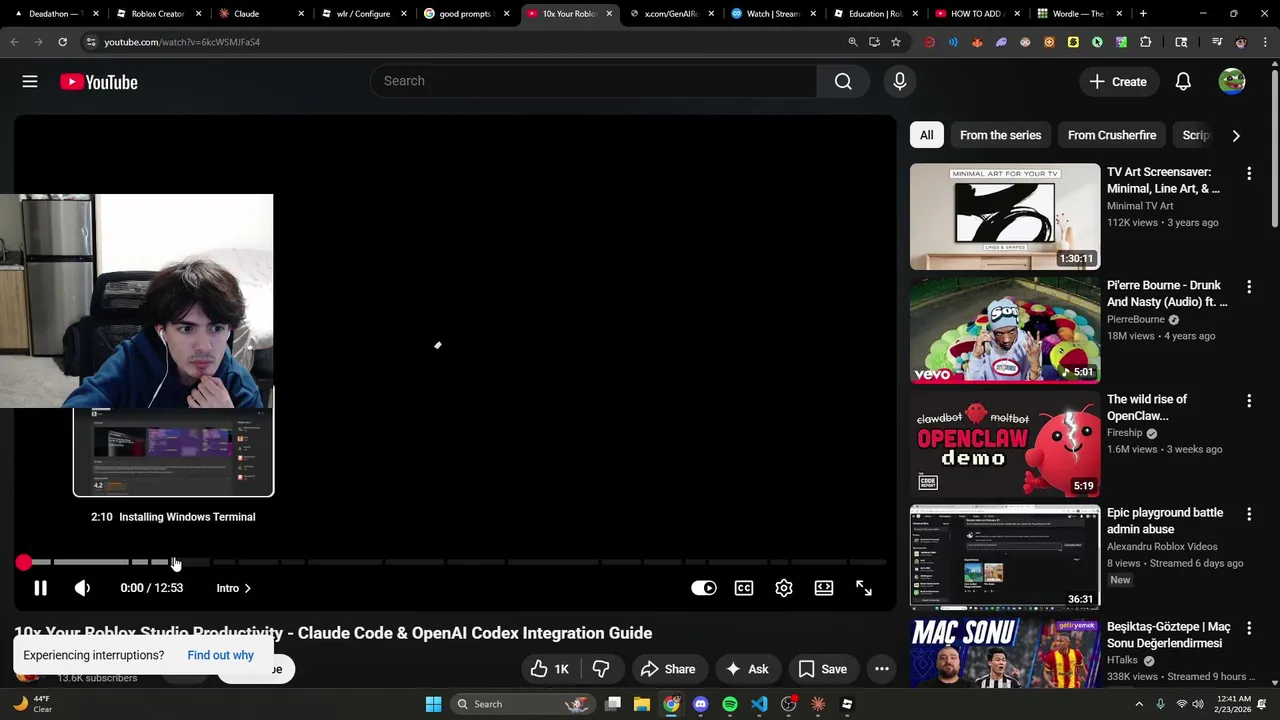The image size is (1280, 720).
Task: Select the All filter chip
Action: click(927, 135)
